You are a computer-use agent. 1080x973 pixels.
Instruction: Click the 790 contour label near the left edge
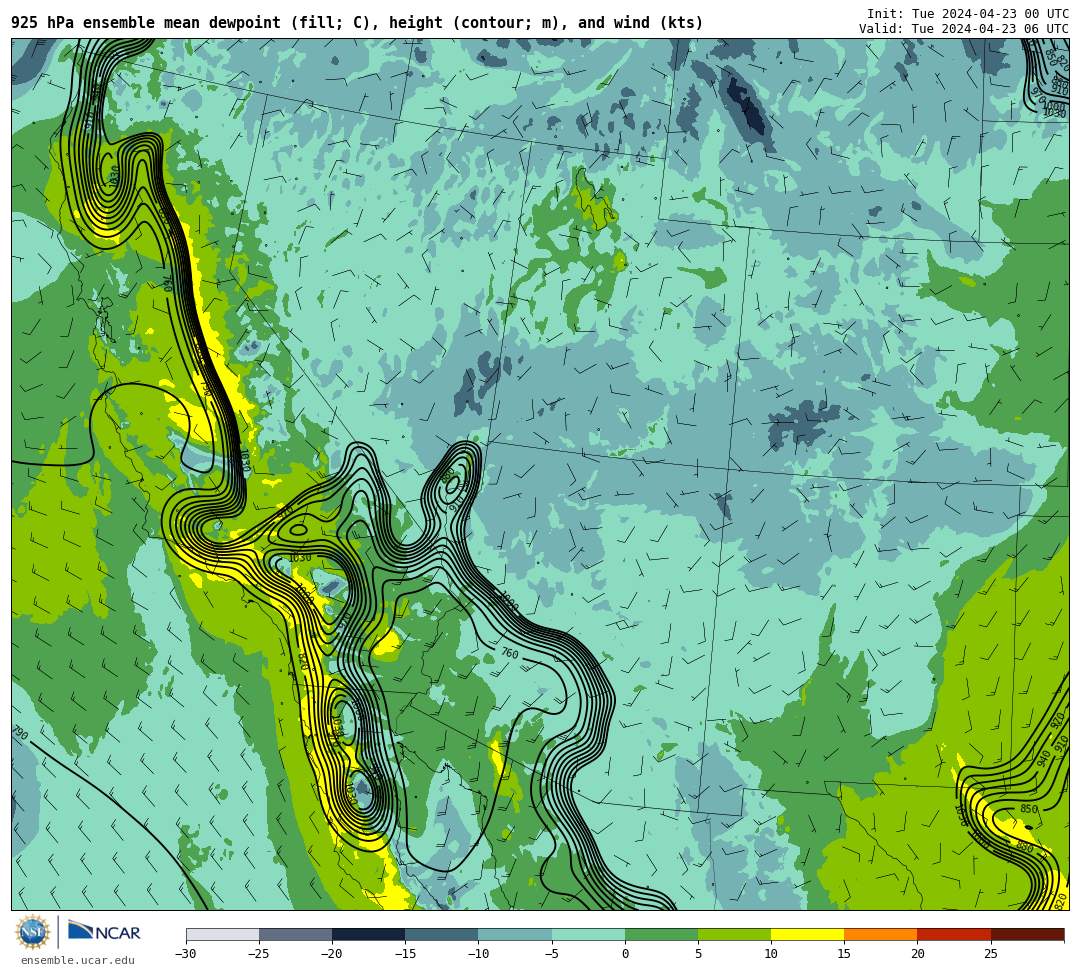pyautogui.click(x=20, y=733)
